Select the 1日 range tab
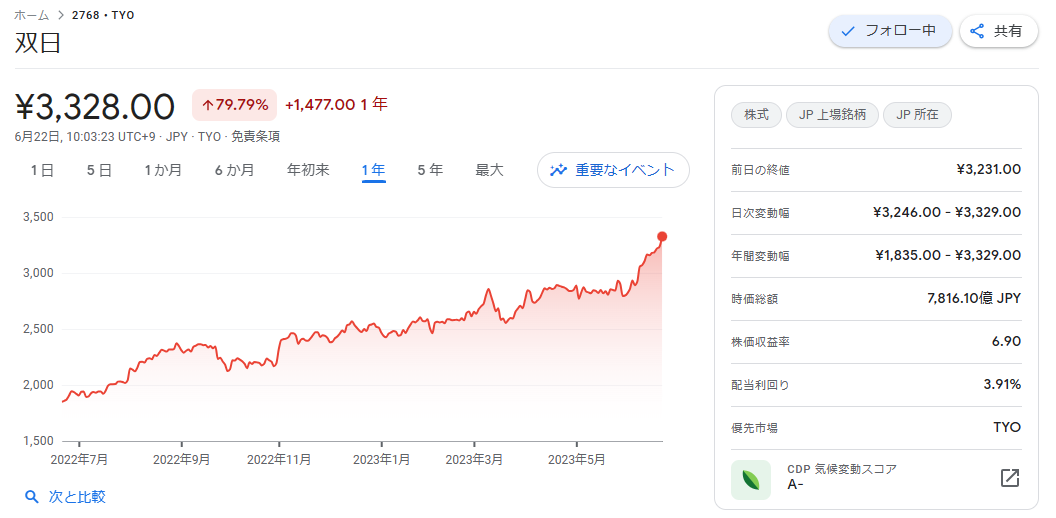The height and width of the screenshot is (518, 1056). (42, 170)
